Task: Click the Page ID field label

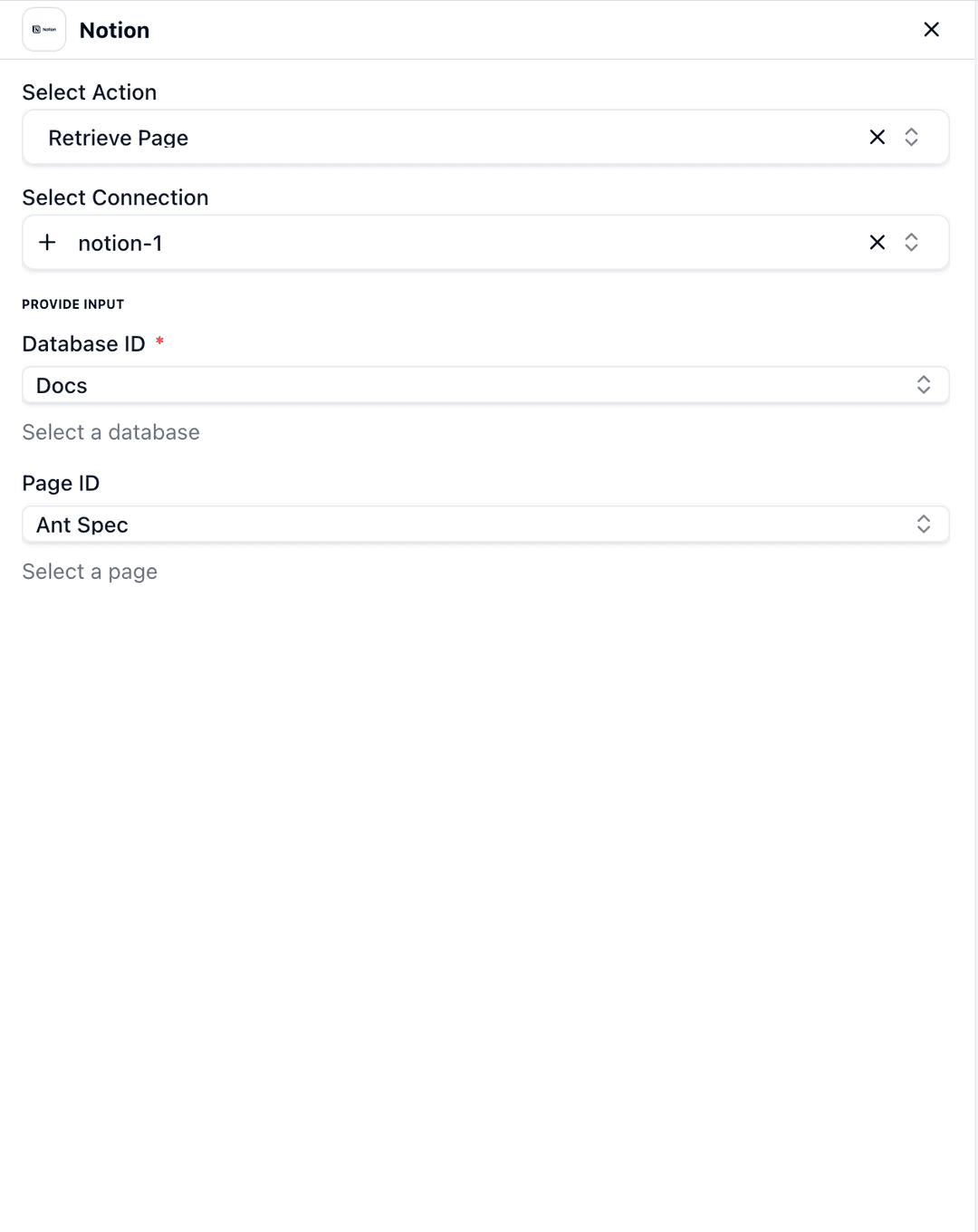Action: pos(60,483)
